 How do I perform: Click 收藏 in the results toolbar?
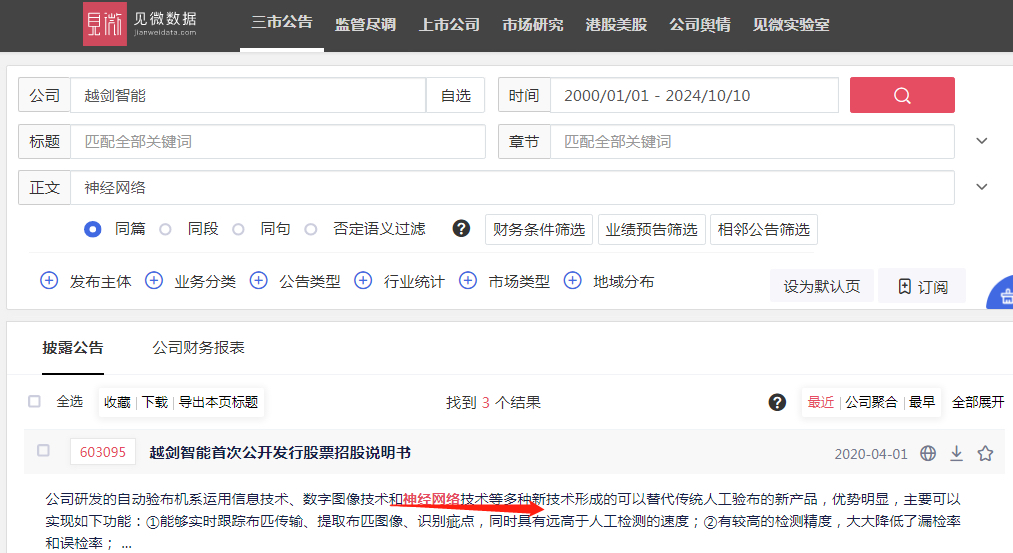pos(117,402)
